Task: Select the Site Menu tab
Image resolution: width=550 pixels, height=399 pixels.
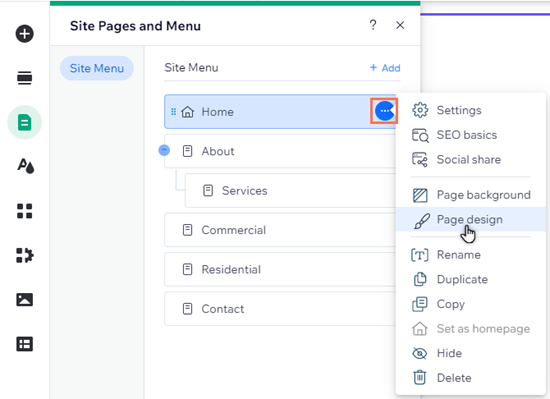Action: point(97,68)
